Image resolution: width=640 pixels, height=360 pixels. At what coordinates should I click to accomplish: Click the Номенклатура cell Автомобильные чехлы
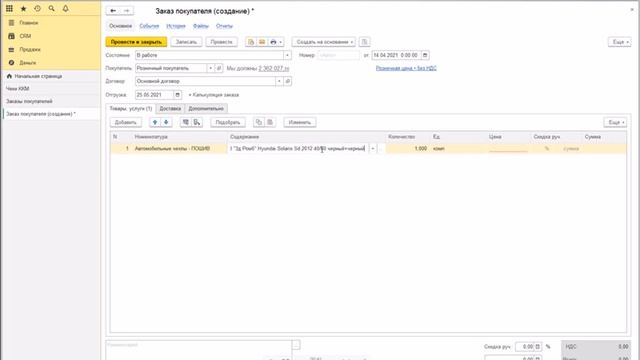[x=180, y=149]
